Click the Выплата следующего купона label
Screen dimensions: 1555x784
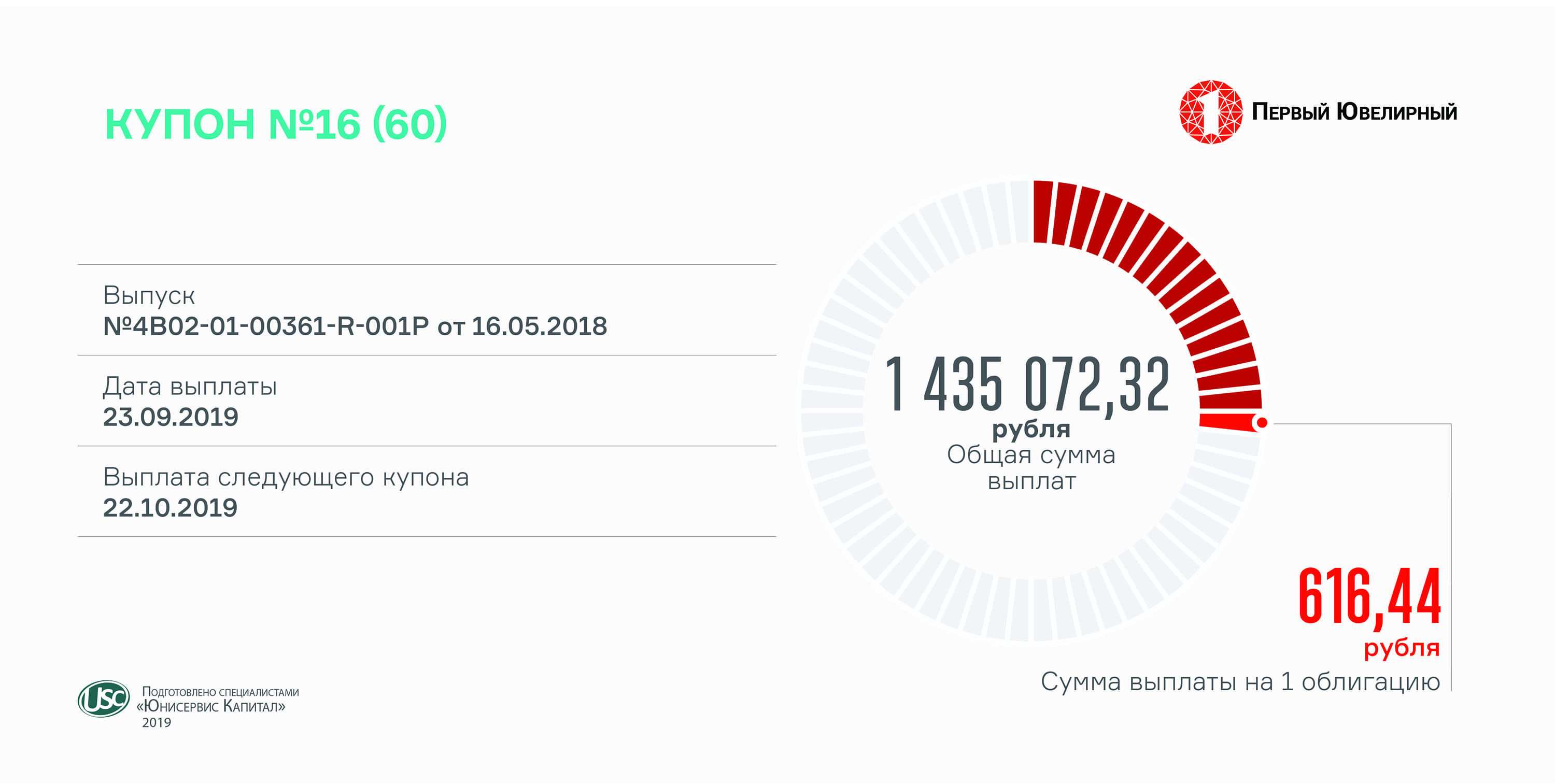286,477
